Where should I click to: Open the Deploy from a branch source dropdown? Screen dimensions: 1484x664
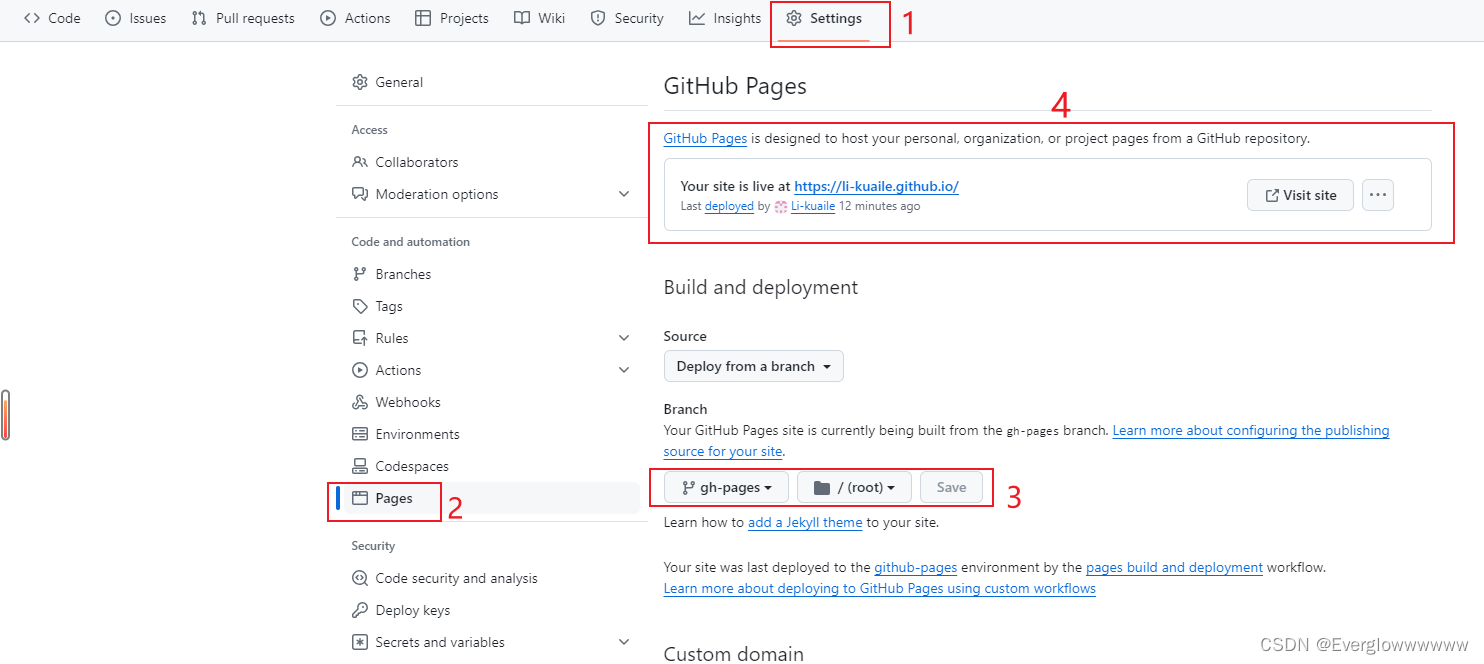[x=753, y=366]
